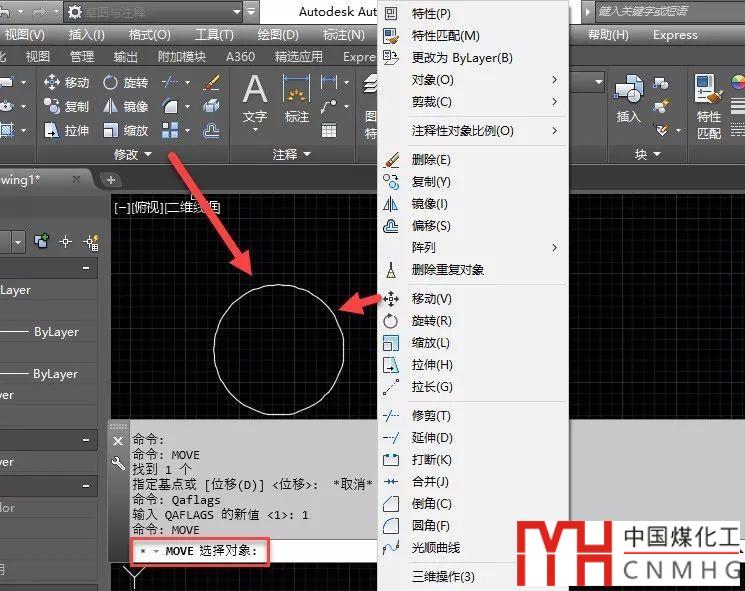
Task: Select the 移动 (Move) tool in ribbon
Action: coord(67,83)
